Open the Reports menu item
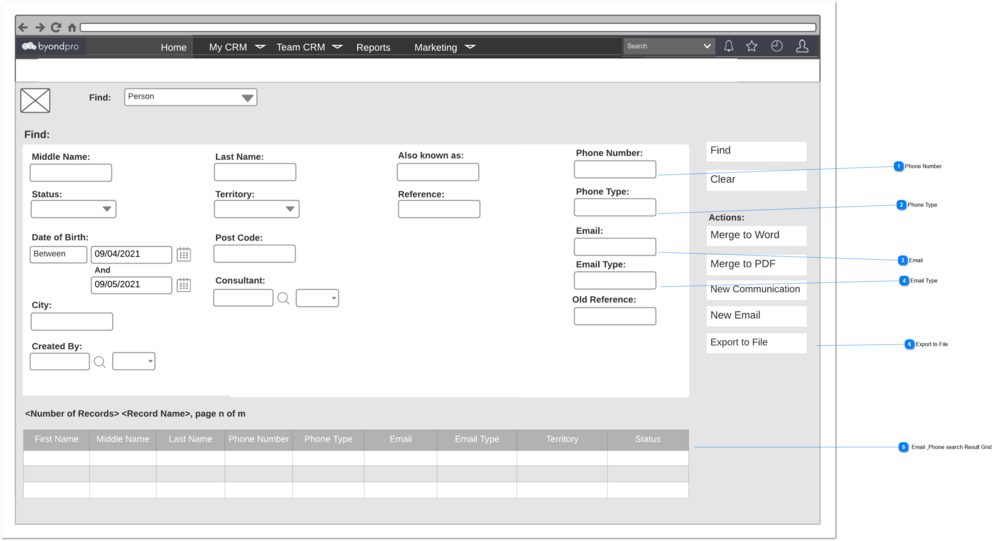 pos(373,47)
